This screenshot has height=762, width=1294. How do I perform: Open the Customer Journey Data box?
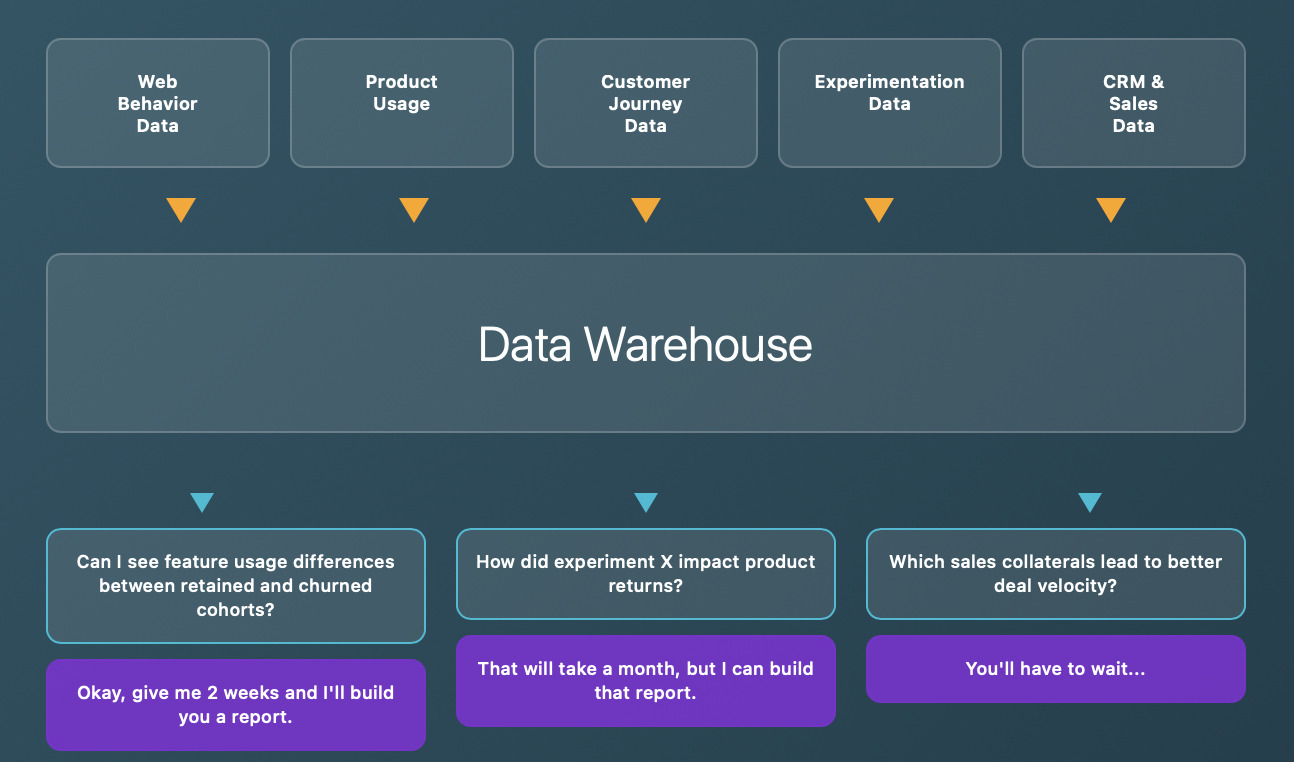pyautogui.click(x=645, y=102)
